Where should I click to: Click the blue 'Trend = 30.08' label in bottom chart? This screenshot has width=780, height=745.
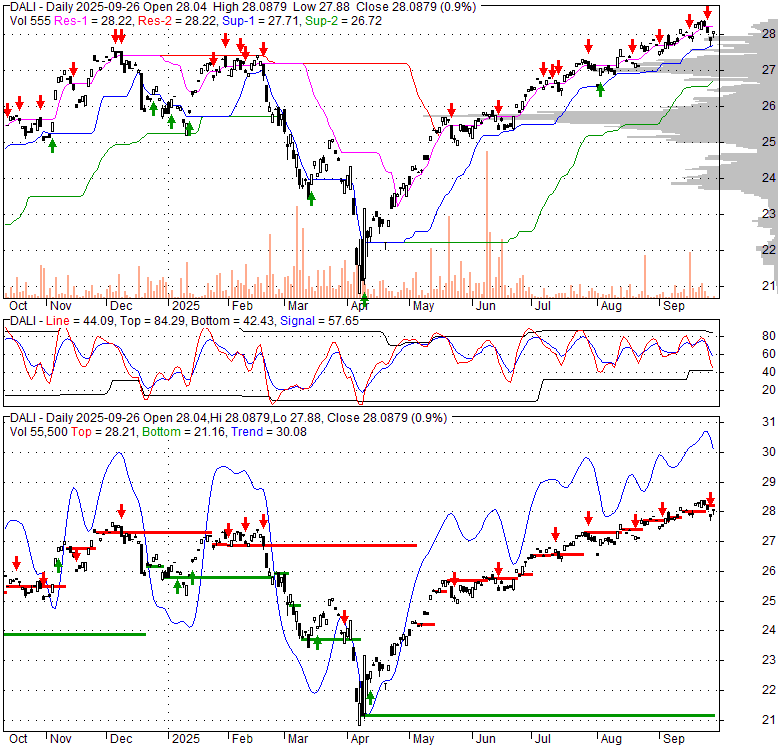(x=269, y=432)
